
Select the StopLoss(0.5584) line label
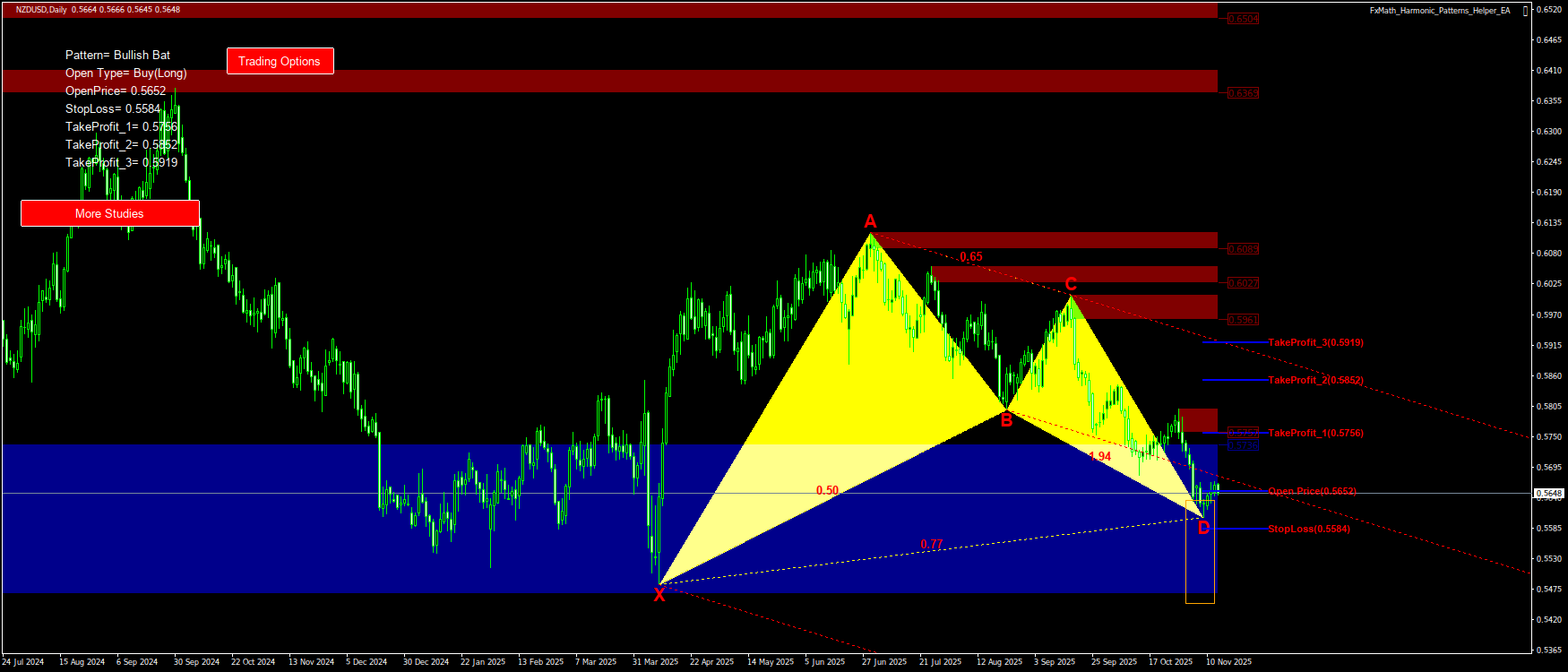pyautogui.click(x=1308, y=529)
